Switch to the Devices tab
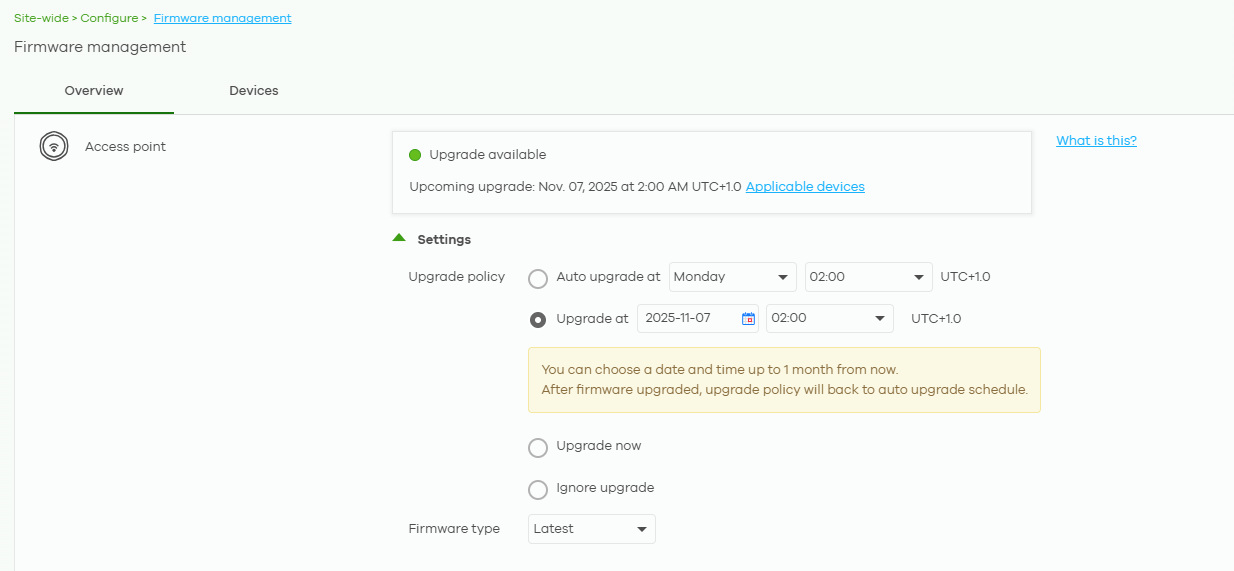Image resolution: width=1234 pixels, height=571 pixels. (254, 91)
